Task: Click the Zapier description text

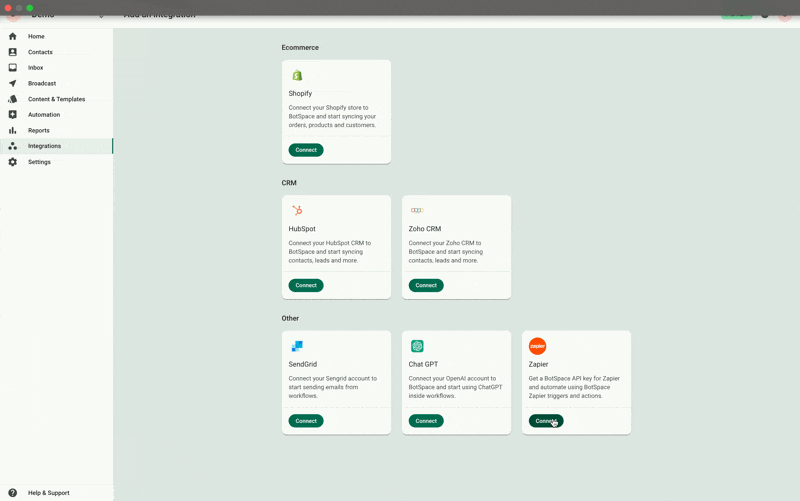Action: pyautogui.click(x=574, y=387)
